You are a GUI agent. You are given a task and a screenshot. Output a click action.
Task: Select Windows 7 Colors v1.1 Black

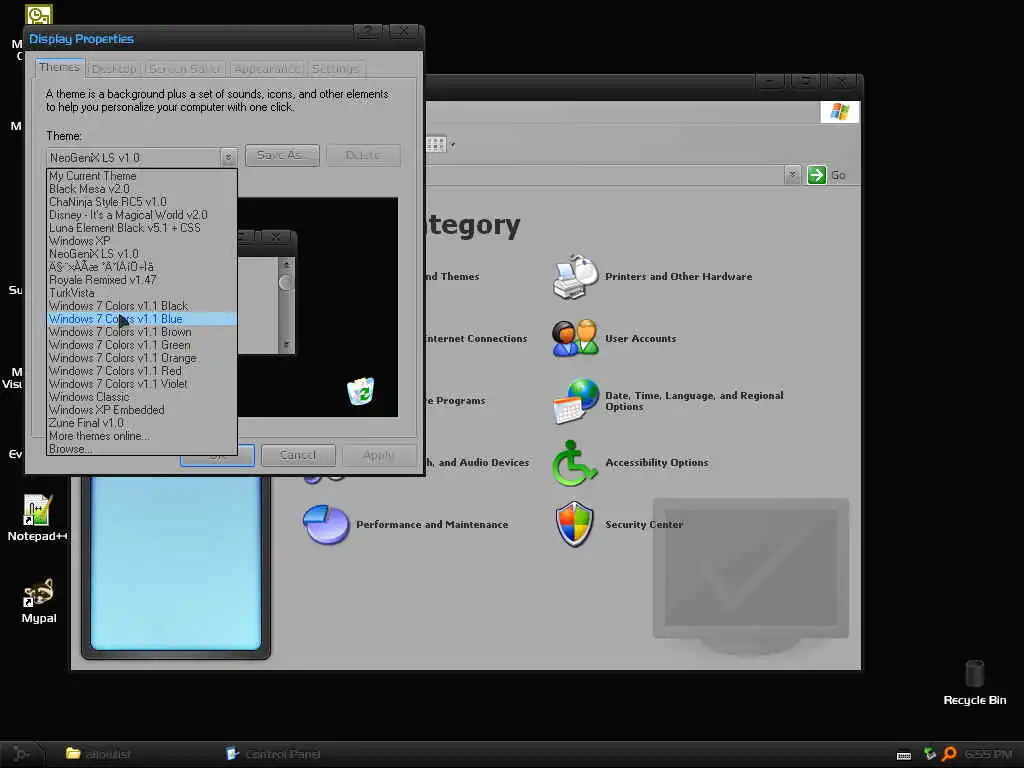tap(142, 306)
